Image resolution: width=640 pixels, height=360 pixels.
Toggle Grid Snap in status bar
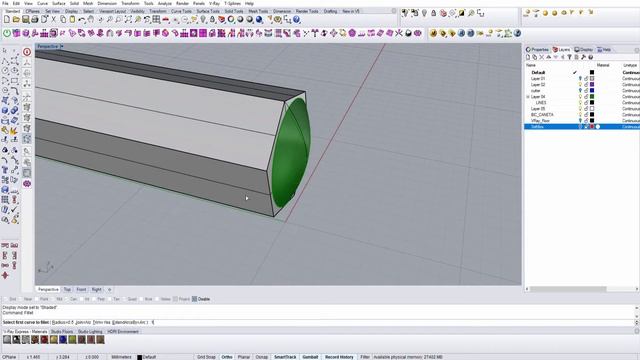click(x=206, y=357)
